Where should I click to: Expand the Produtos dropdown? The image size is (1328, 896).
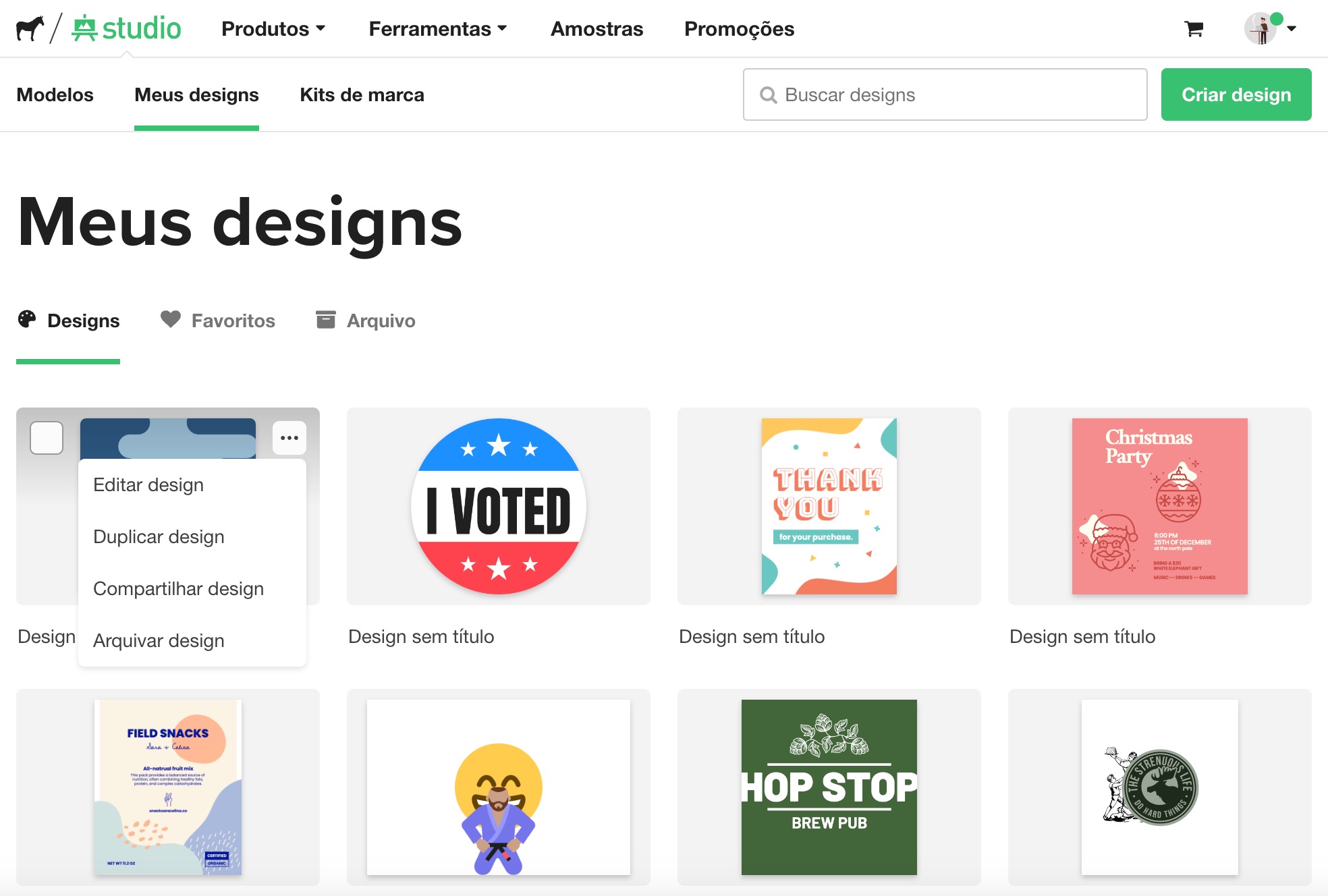pyautogui.click(x=273, y=29)
